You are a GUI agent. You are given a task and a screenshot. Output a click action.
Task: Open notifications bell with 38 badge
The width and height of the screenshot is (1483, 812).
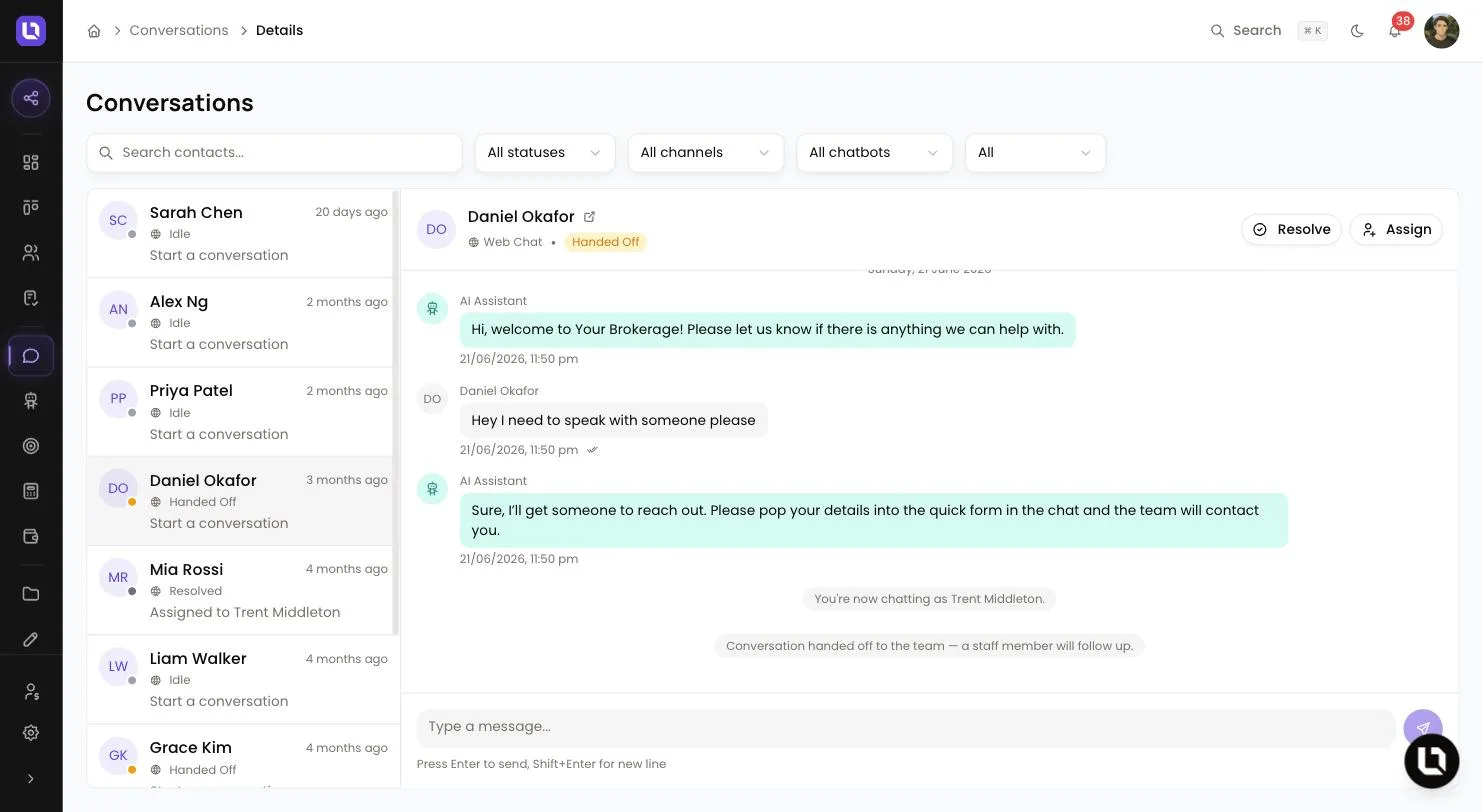[1395, 30]
